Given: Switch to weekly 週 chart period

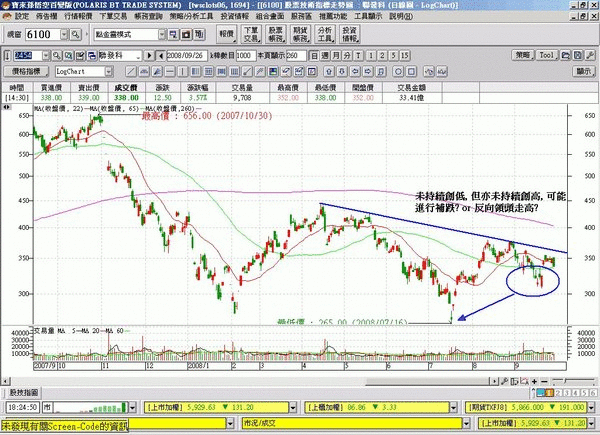Looking at the screenshot, I should tap(325, 56).
